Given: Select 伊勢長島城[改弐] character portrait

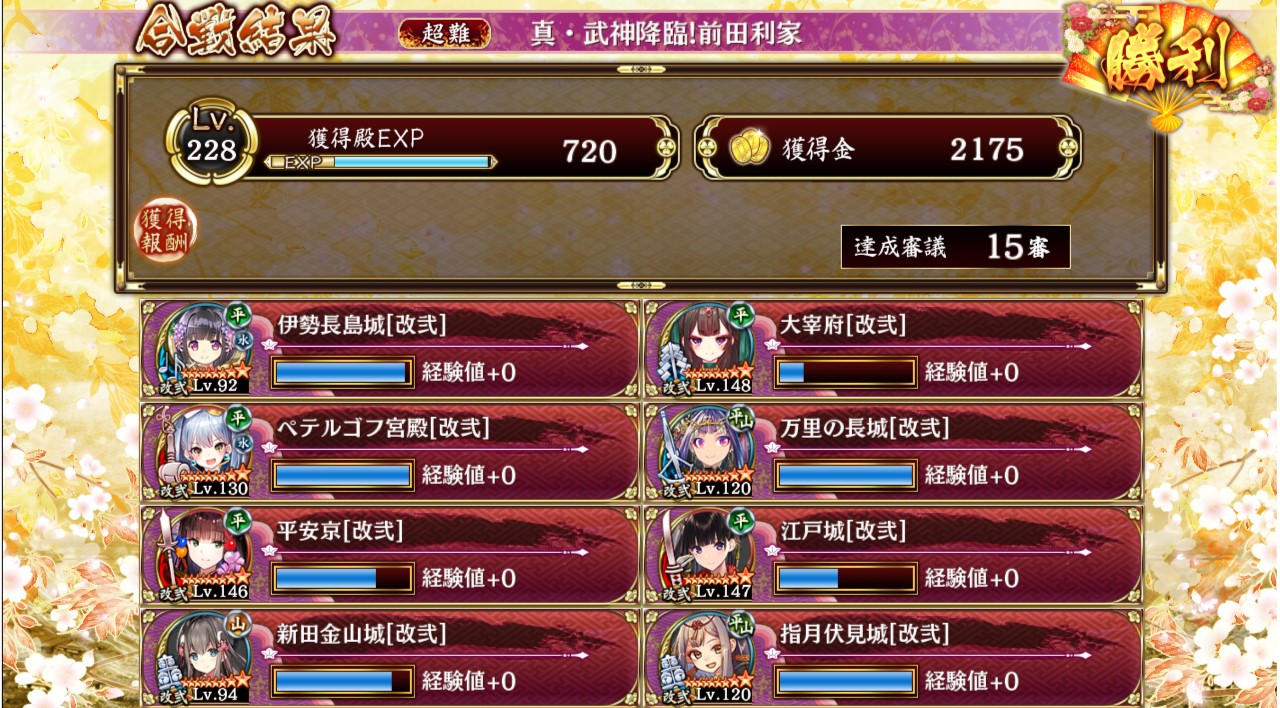Looking at the screenshot, I should (198, 348).
